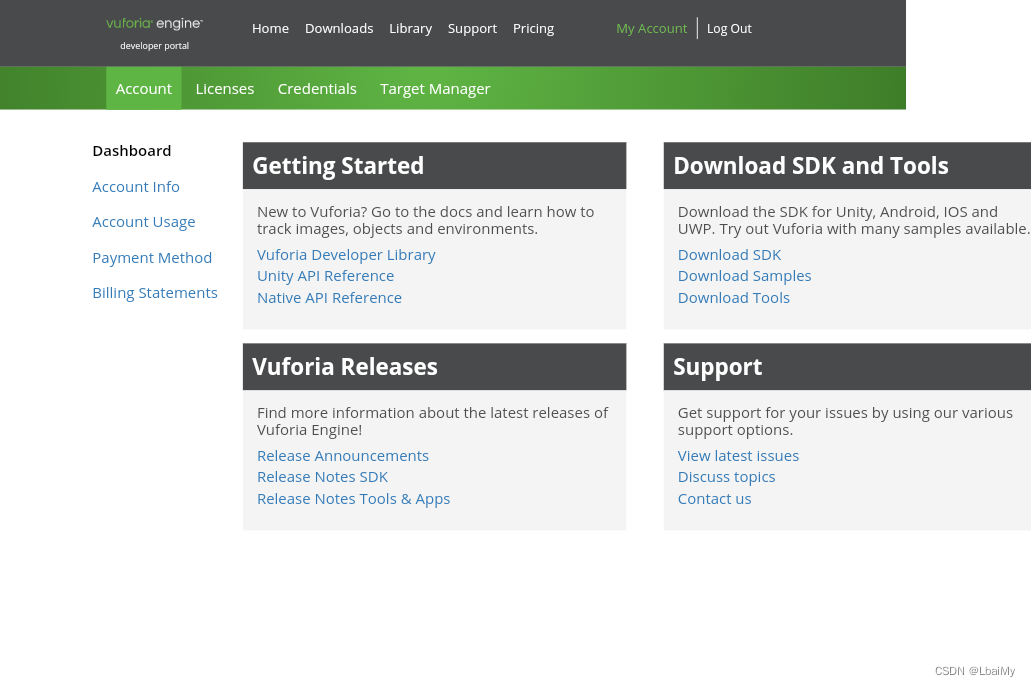Open Account Info in the sidebar
Screen dimensions: 1031x687
(x=135, y=187)
